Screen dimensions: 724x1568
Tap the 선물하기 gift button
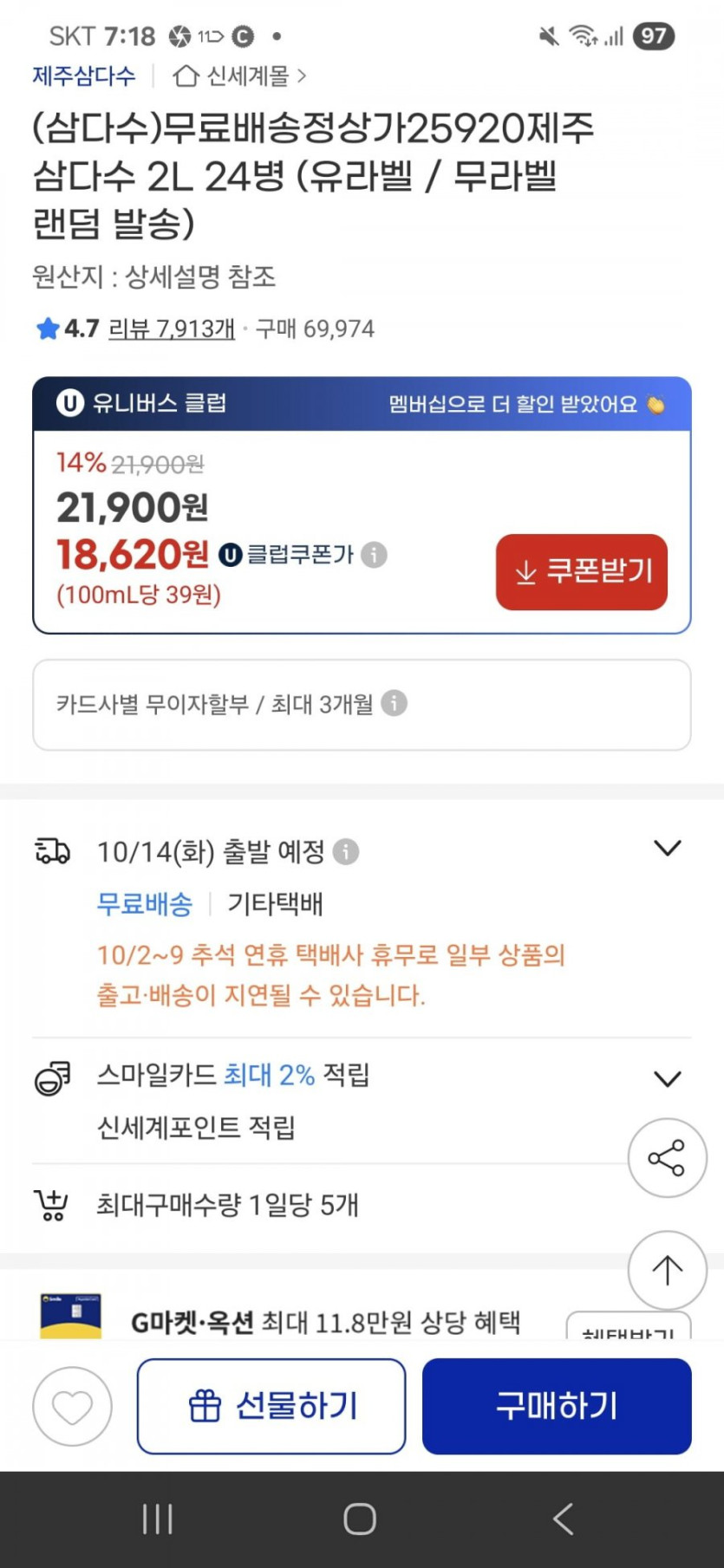(271, 1406)
